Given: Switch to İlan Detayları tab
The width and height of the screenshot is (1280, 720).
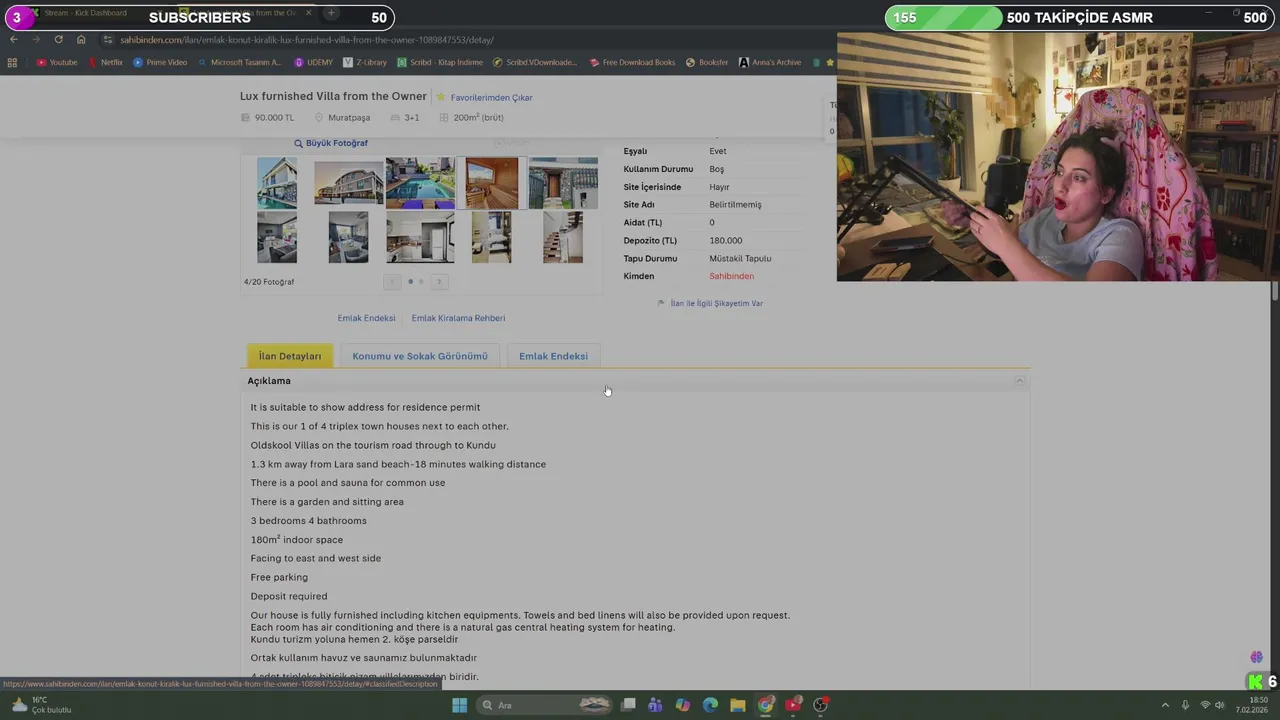Looking at the screenshot, I should point(290,356).
